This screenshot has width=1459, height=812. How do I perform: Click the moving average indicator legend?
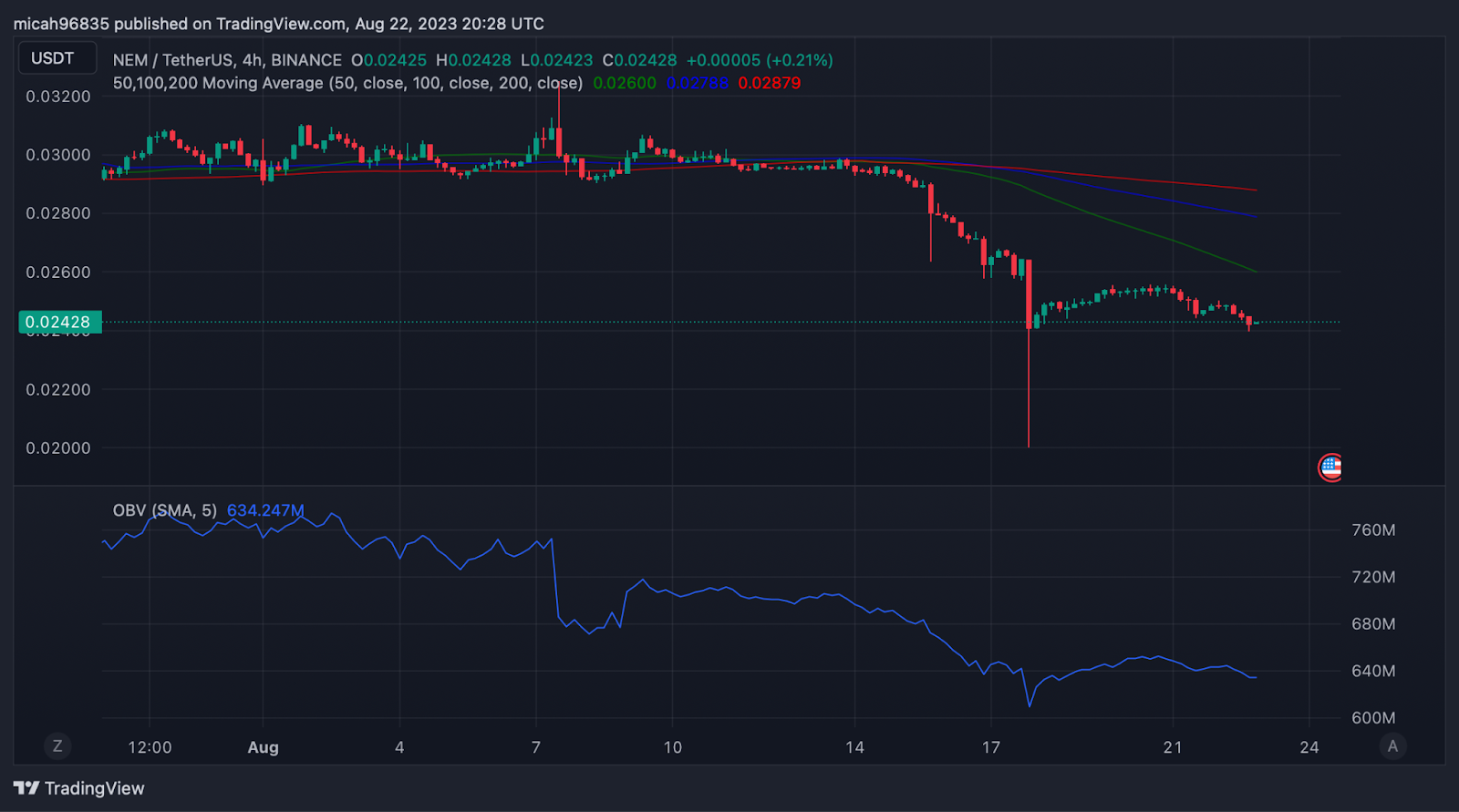347,83
